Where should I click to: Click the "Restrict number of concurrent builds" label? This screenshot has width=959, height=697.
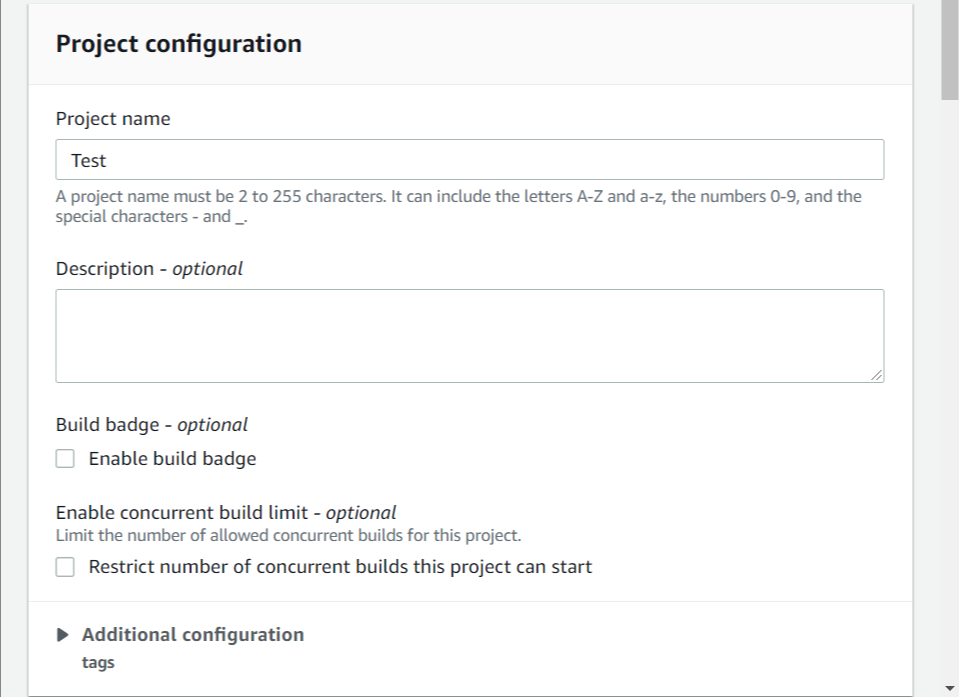340,567
